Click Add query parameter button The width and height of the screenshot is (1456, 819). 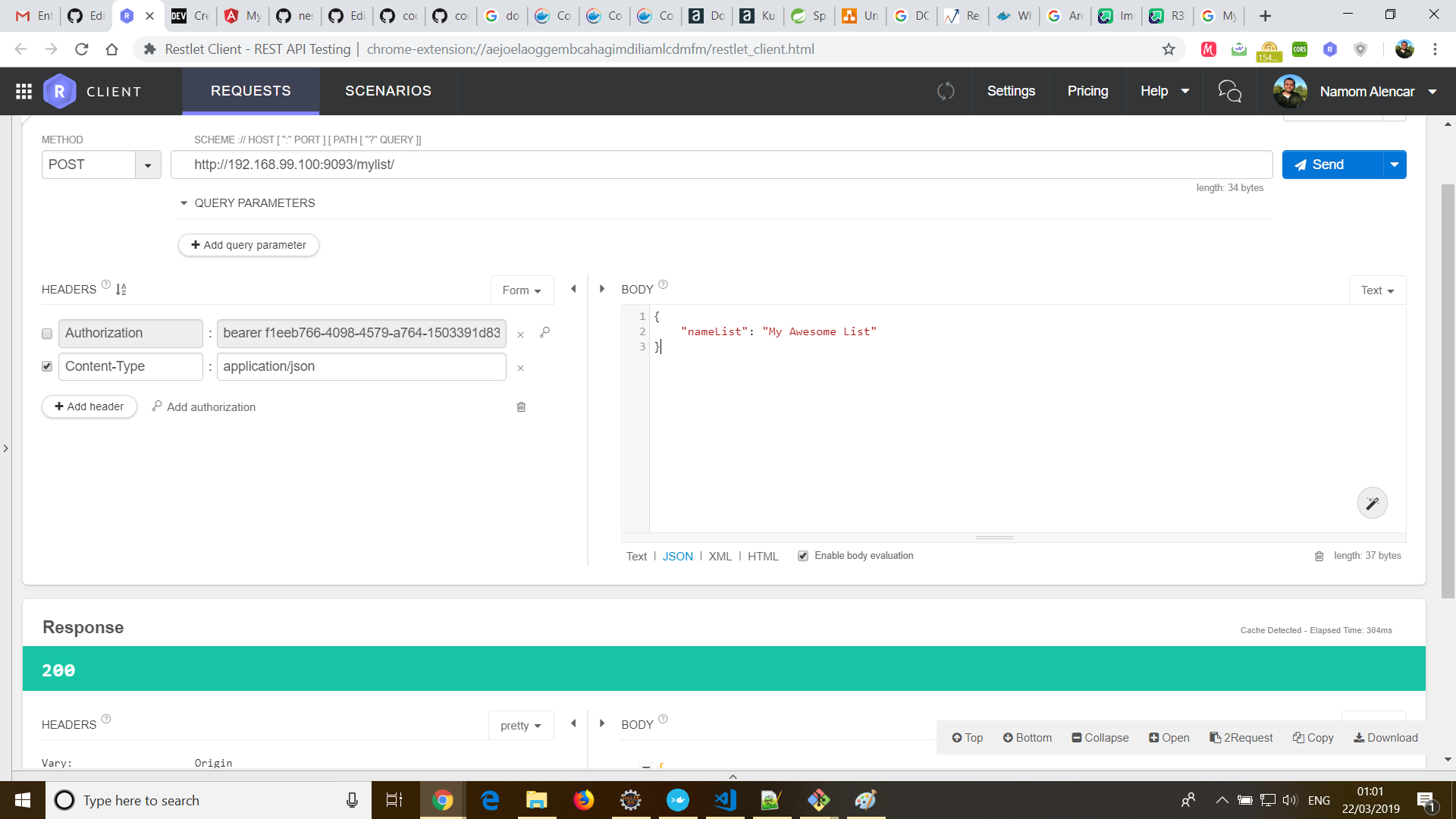(248, 245)
